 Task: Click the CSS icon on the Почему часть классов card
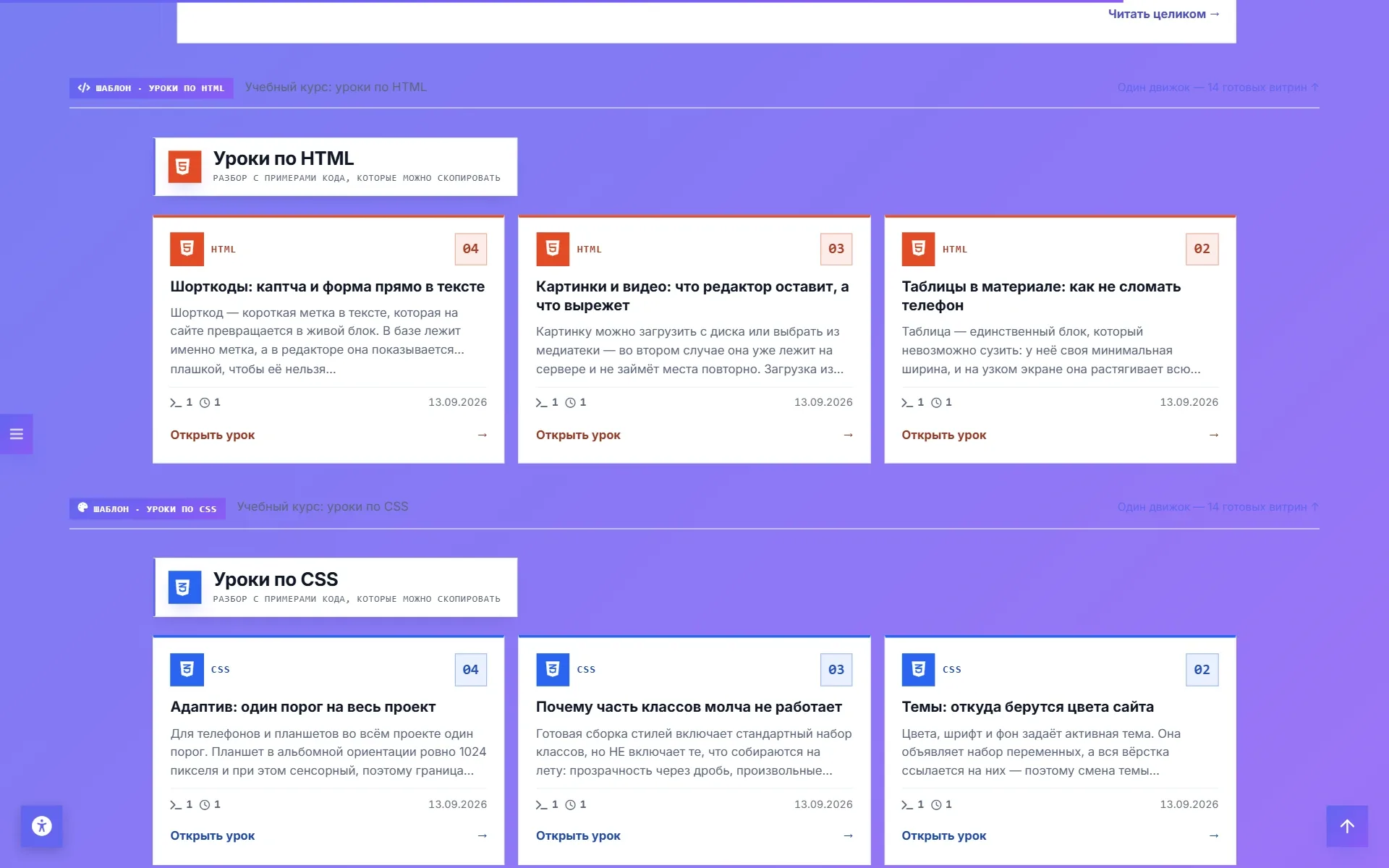pos(553,670)
